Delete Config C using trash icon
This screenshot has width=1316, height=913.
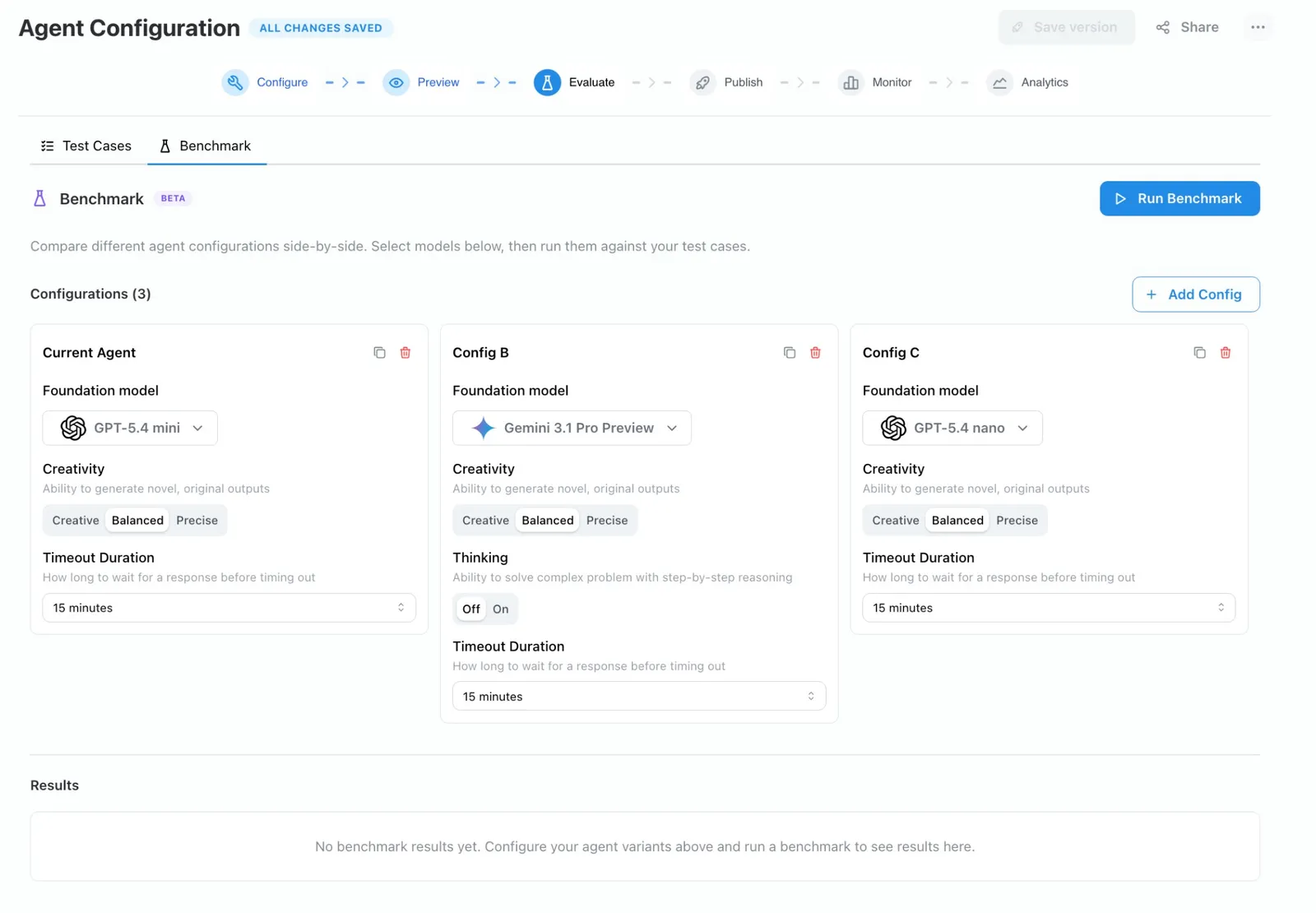[1226, 353]
